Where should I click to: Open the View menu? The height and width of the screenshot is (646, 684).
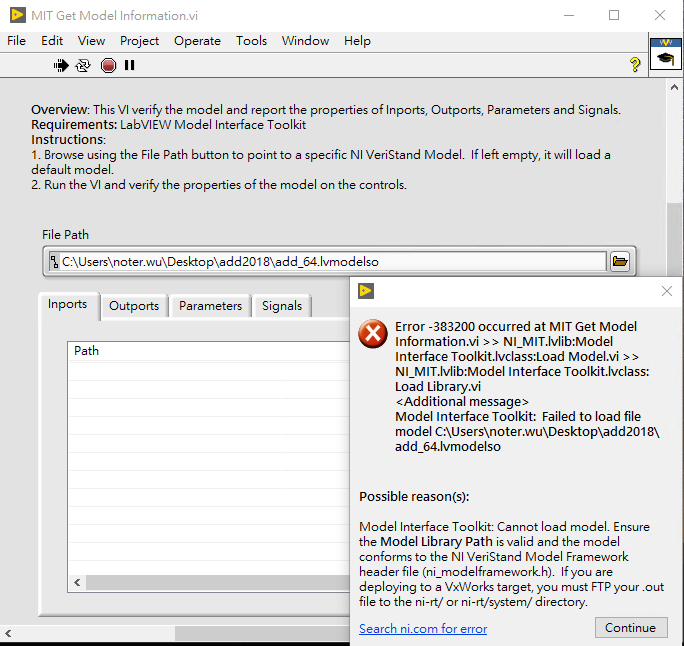click(91, 41)
